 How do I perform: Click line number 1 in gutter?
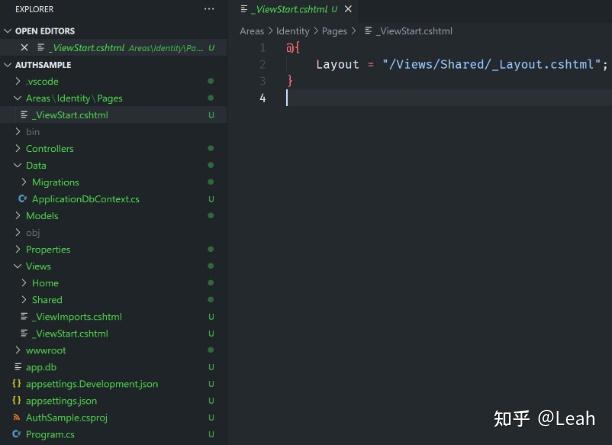(262, 48)
